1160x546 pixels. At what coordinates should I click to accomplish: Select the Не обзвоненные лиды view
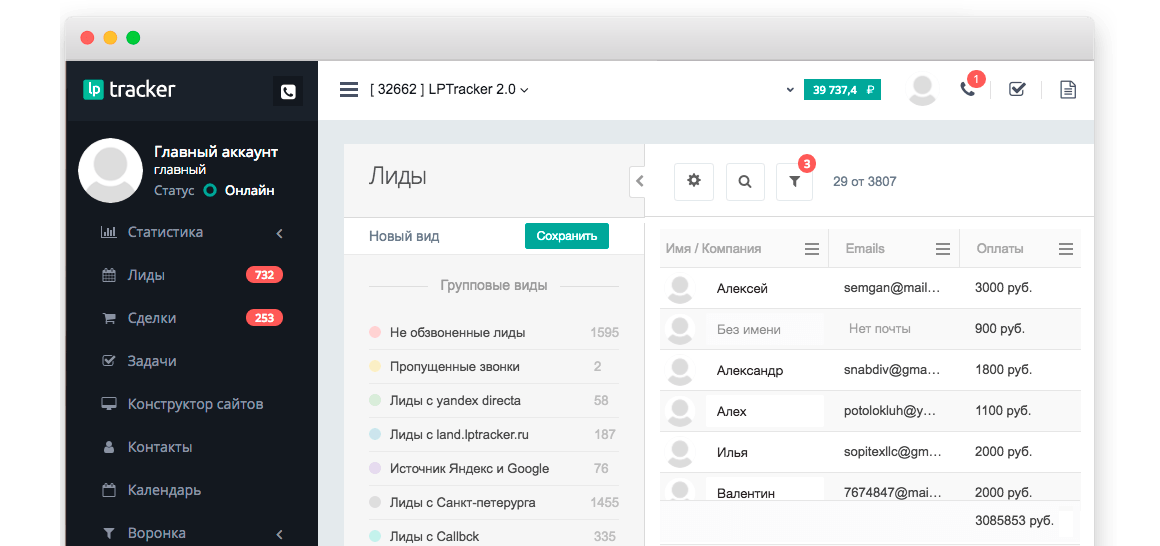click(x=457, y=332)
